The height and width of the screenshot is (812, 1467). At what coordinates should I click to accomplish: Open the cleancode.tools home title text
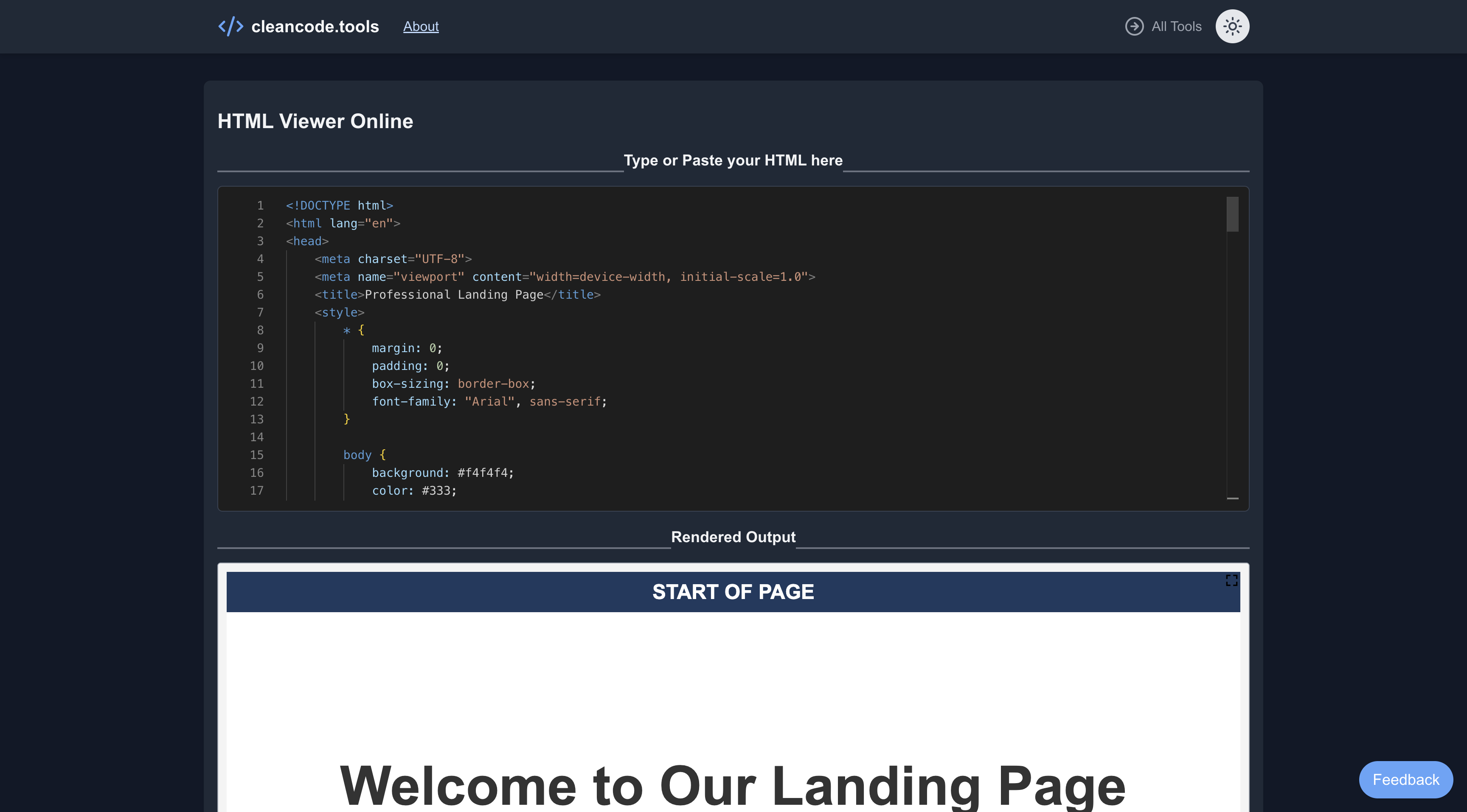[315, 26]
